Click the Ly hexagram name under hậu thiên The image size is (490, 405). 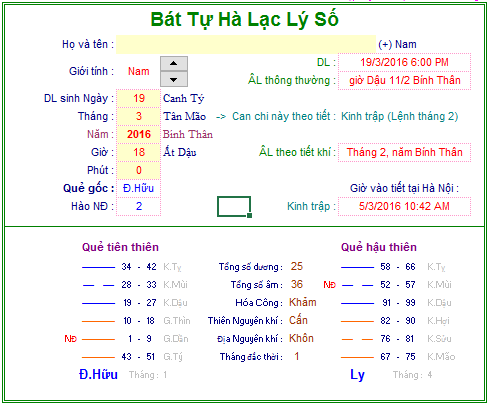tap(357, 375)
